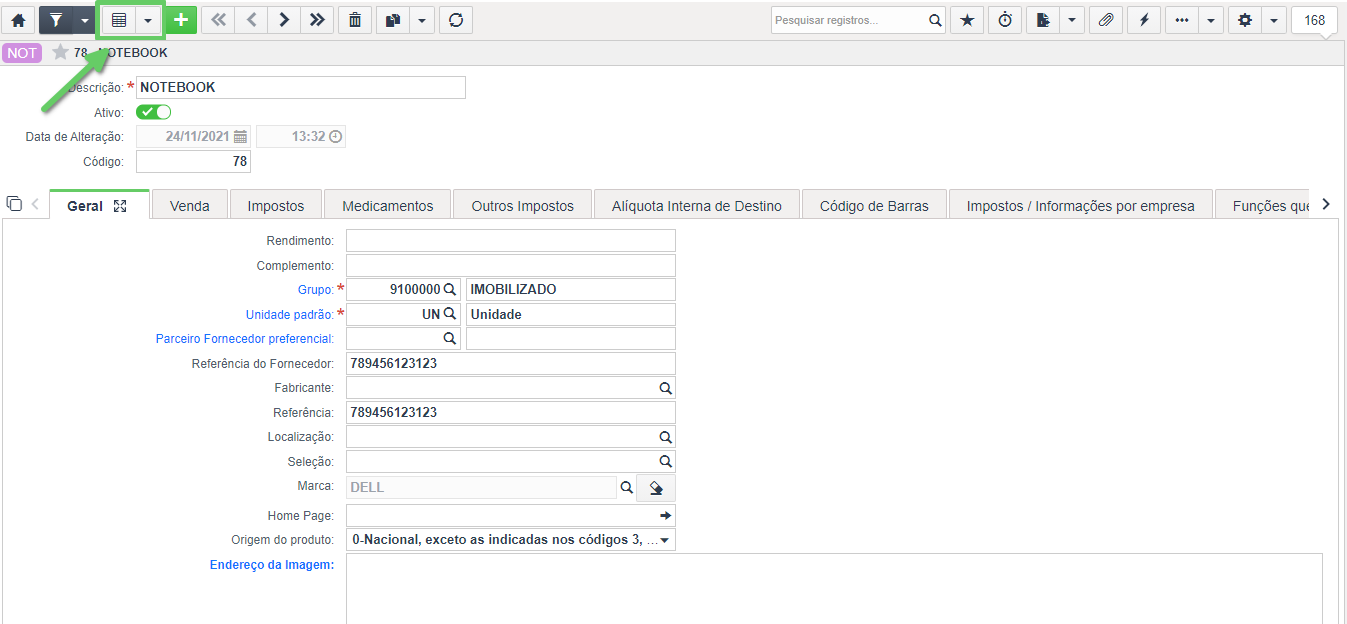Open the three-dots more options button
The height and width of the screenshot is (624, 1347).
[x=1182, y=20]
